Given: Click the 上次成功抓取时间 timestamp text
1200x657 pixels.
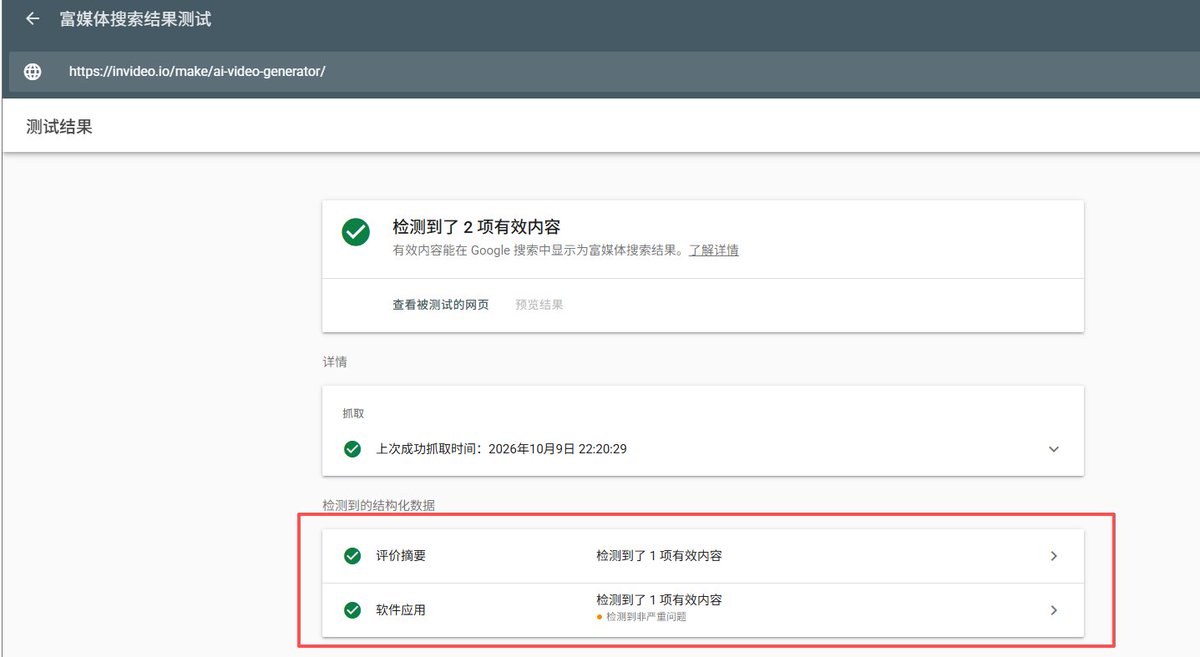Looking at the screenshot, I should (501, 449).
